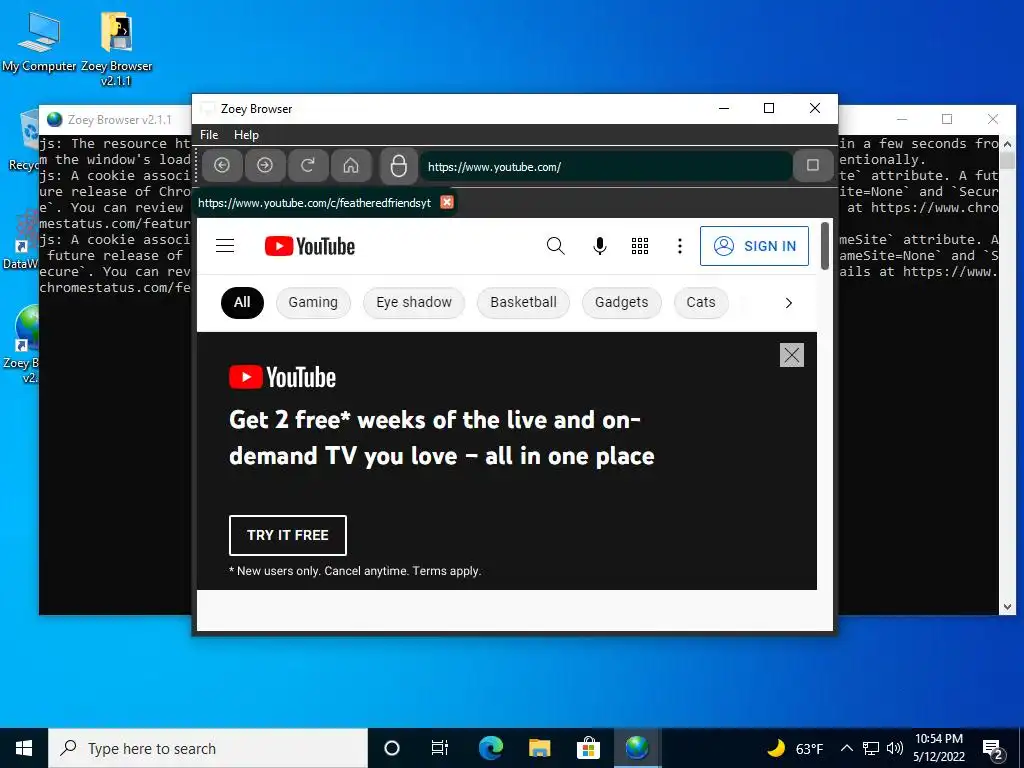Open Task View on the taskbar
The image size is (1024, 768).
pos(440,748)
